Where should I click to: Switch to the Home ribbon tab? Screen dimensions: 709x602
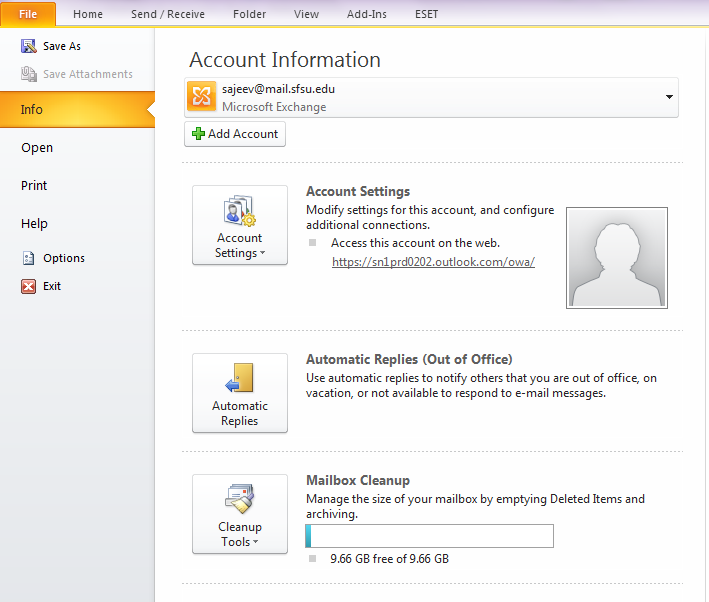88,14
